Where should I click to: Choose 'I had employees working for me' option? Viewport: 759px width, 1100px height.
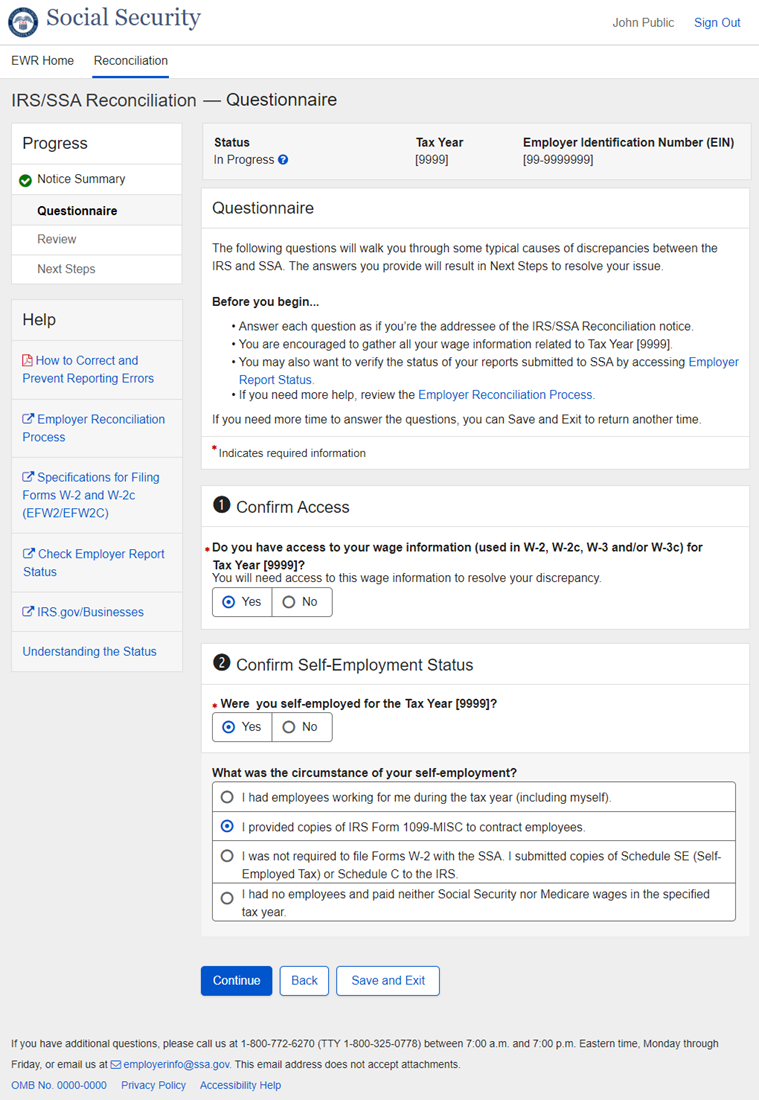tap(228, 797)
